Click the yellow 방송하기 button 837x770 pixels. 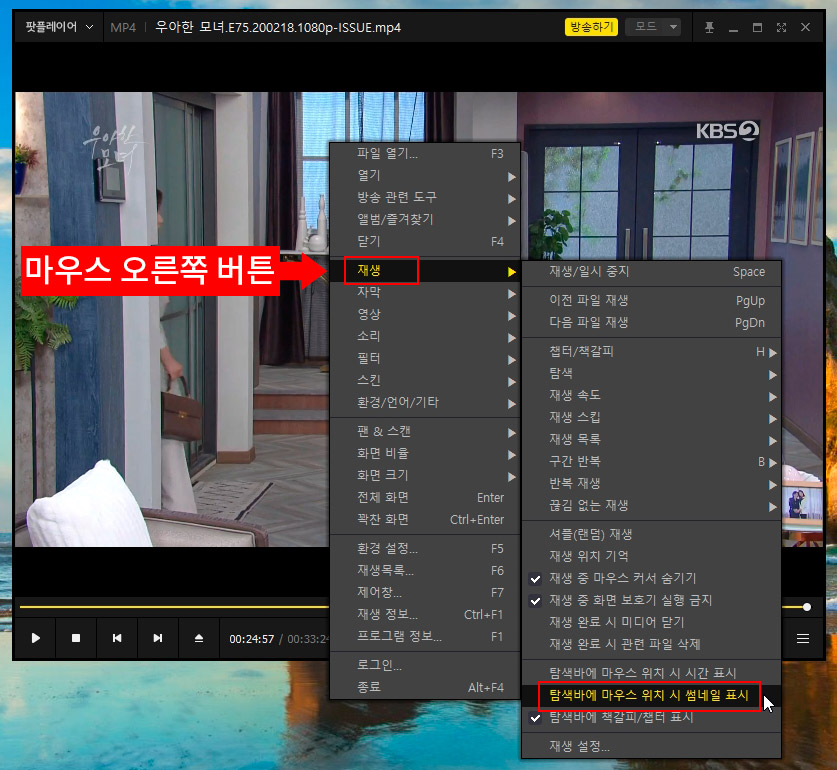[x=591, y=27]
